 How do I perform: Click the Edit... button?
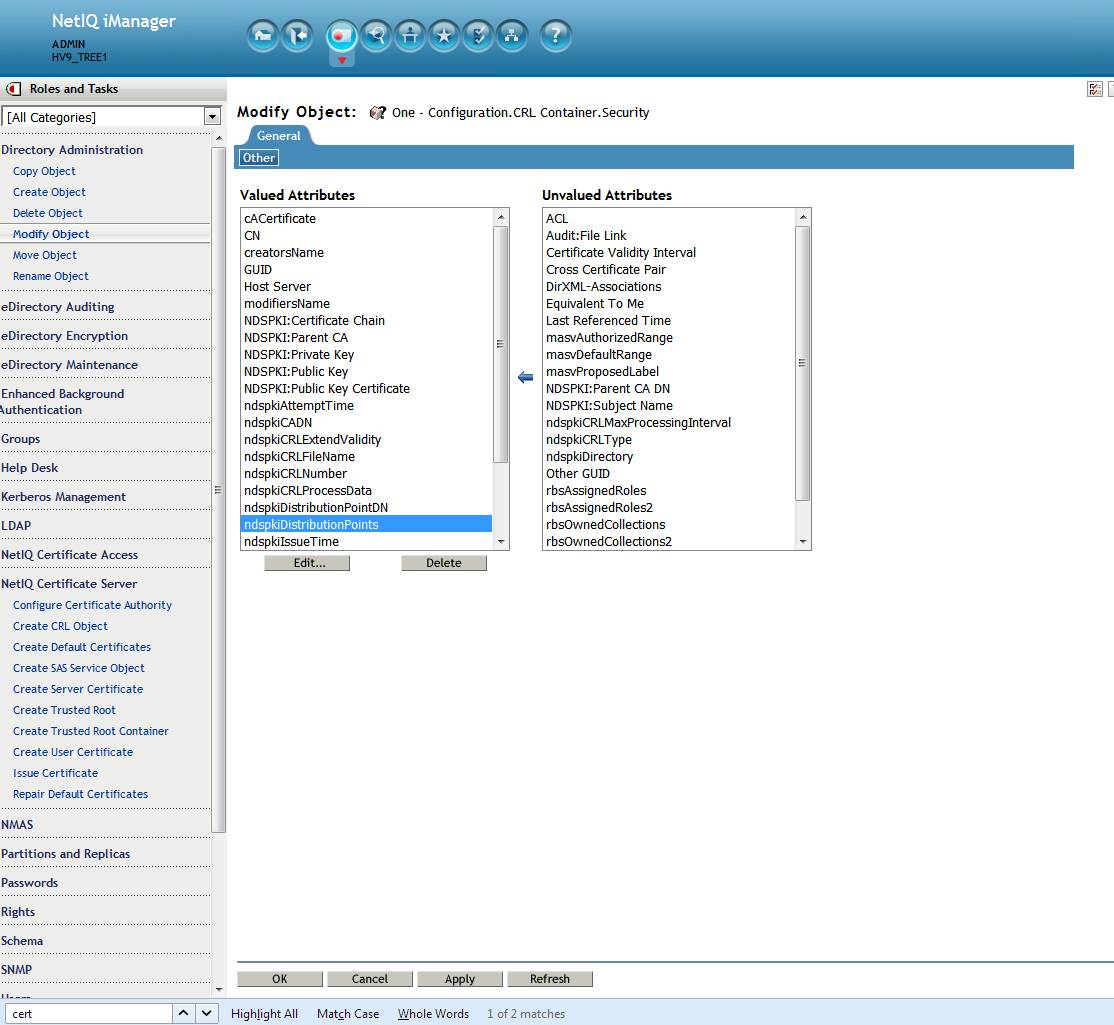(307, 563)
